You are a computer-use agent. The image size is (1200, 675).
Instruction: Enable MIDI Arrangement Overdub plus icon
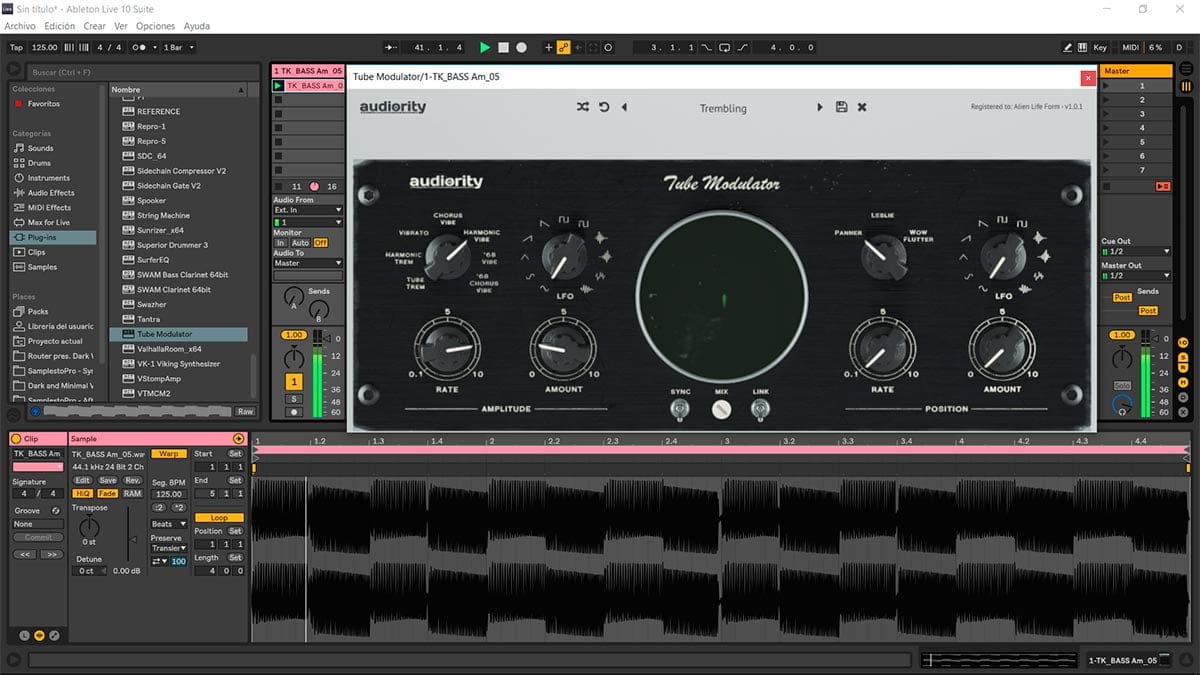click(548, 47)
